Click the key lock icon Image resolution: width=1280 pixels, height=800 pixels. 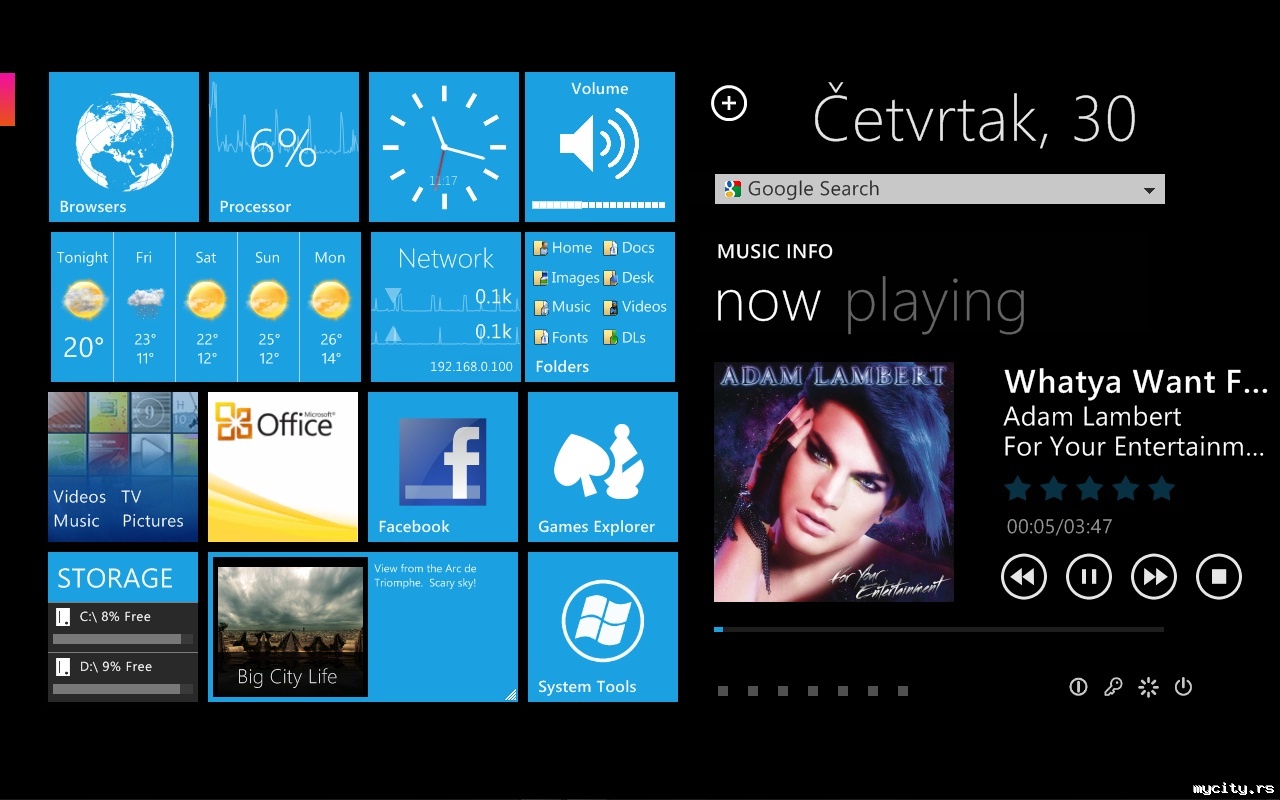tap(1113, 687)
